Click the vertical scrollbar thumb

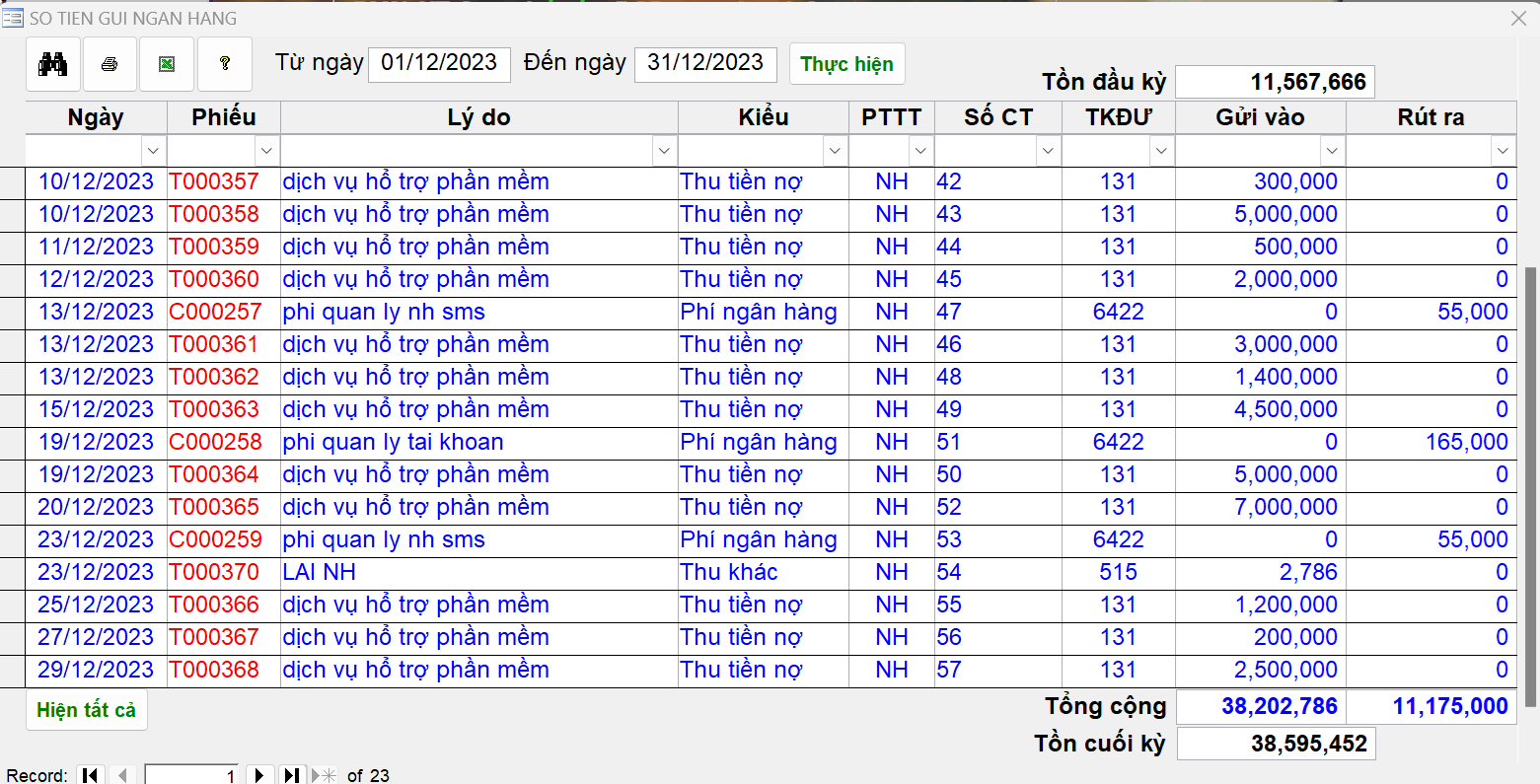click(1530, 483)
